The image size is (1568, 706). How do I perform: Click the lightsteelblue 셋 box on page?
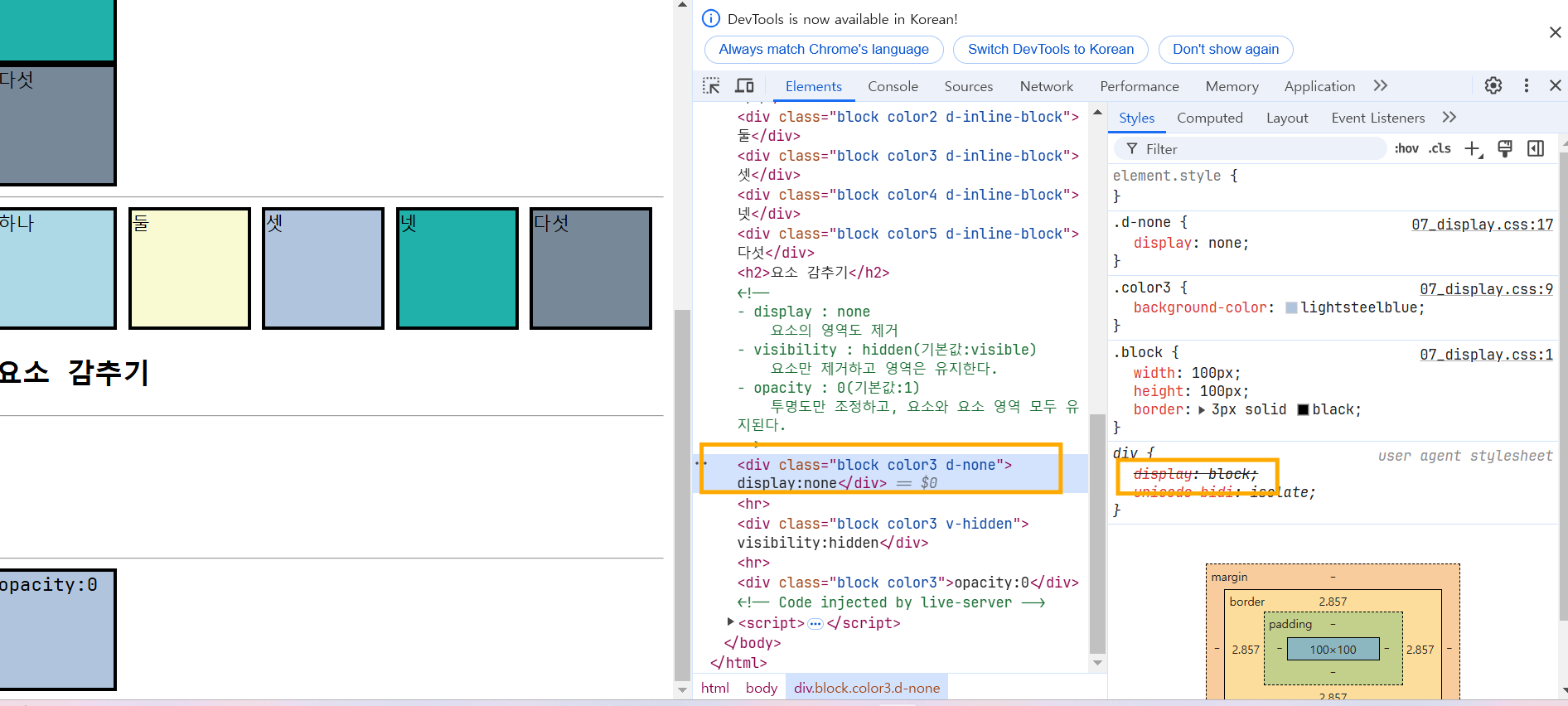click(323, 268)
